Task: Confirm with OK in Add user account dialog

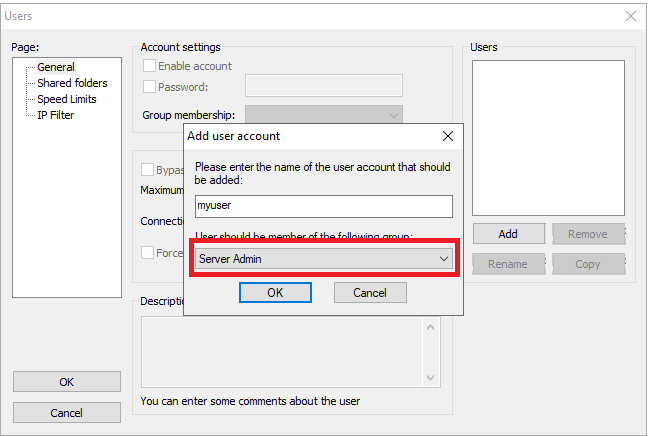Action: point(275,292)
